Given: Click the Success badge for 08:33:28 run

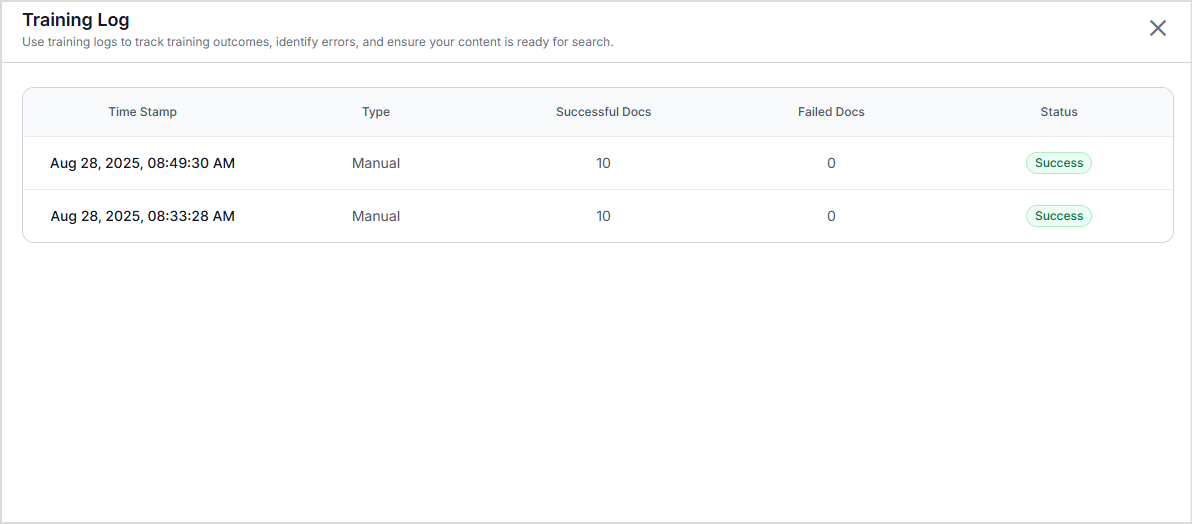Looking at the screenshot, I should (x=1058, y=216).
